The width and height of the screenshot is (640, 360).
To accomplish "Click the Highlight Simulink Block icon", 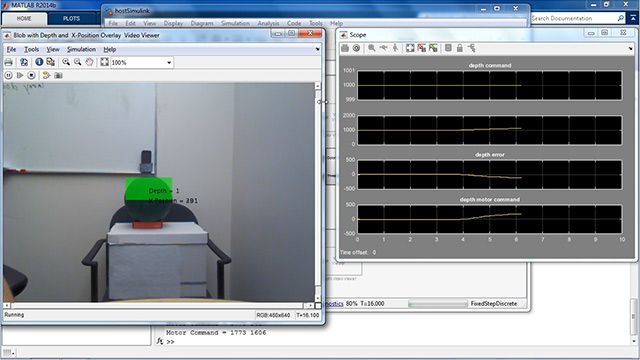I will (47, 75).
